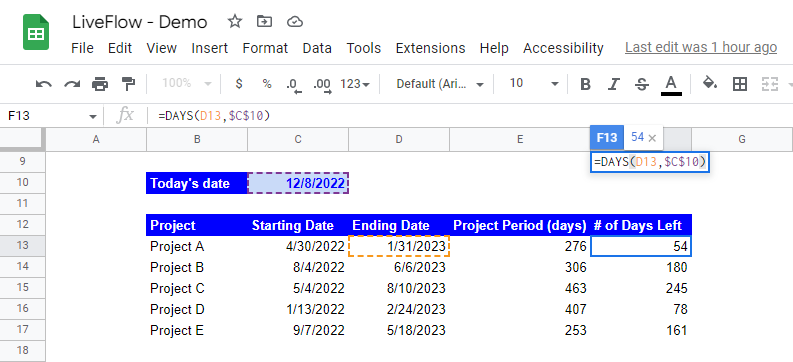Select row 13 header
Image resolution: width=793 pixels, height=362 pixels.
[x=22, y=246]
